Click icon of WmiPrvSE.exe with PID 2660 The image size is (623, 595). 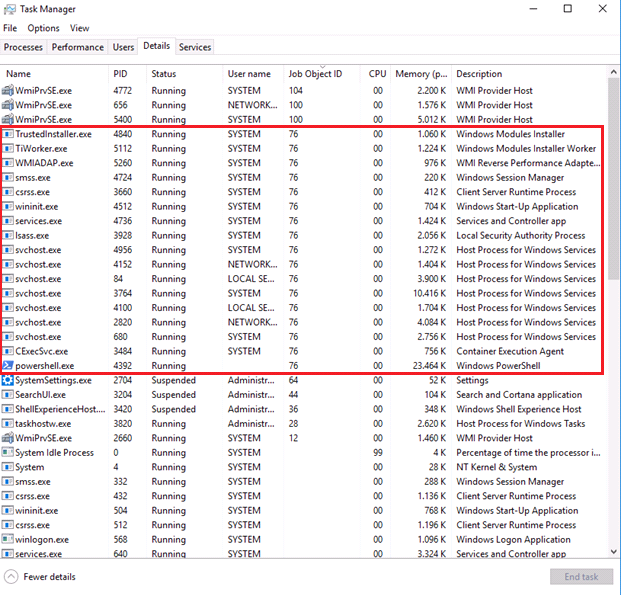coord(8,438)
